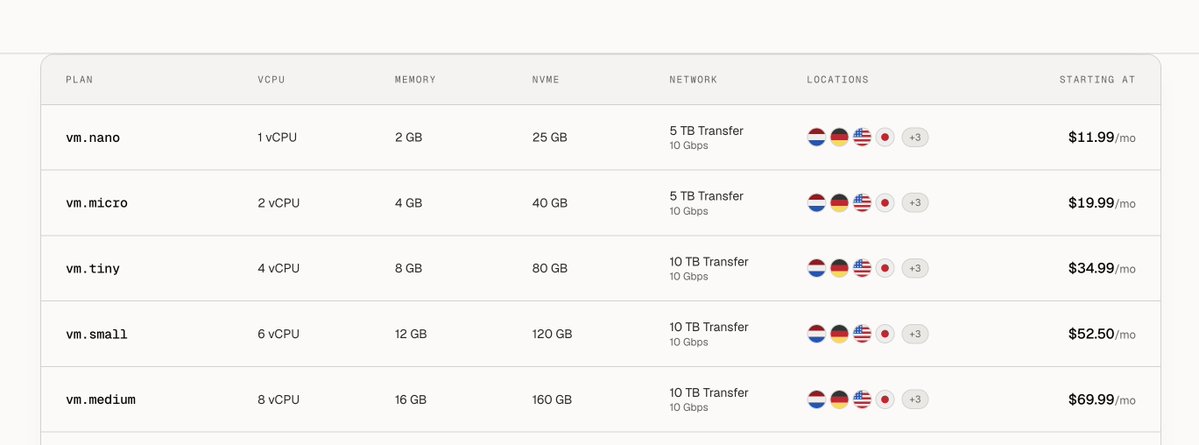The width and height of the screenshot is (1199, 445).
Task: Expand the +3 locations badge for vm.nano
Action: 915,138
